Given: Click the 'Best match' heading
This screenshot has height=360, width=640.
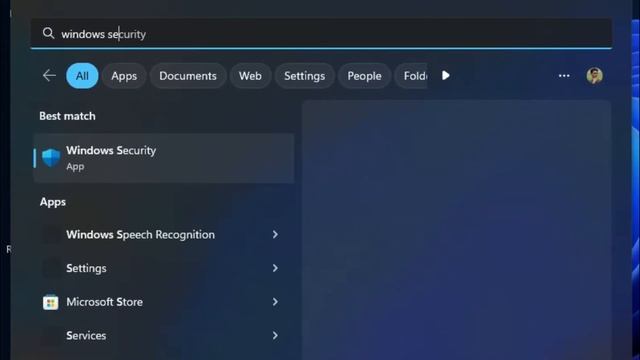Looking at the screenshot, I should [x=67, y=116].
